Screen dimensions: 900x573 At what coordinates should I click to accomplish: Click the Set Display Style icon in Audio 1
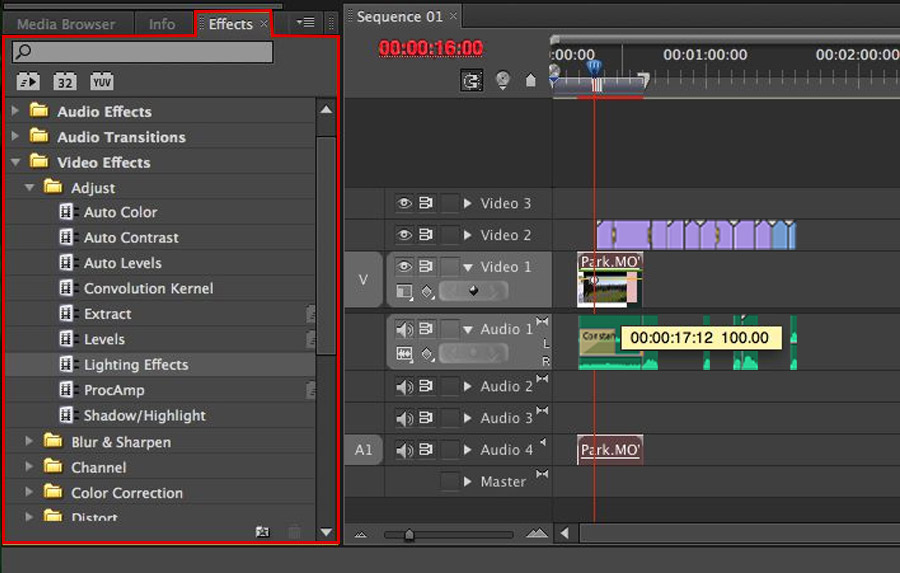click(x=404, y=354)
